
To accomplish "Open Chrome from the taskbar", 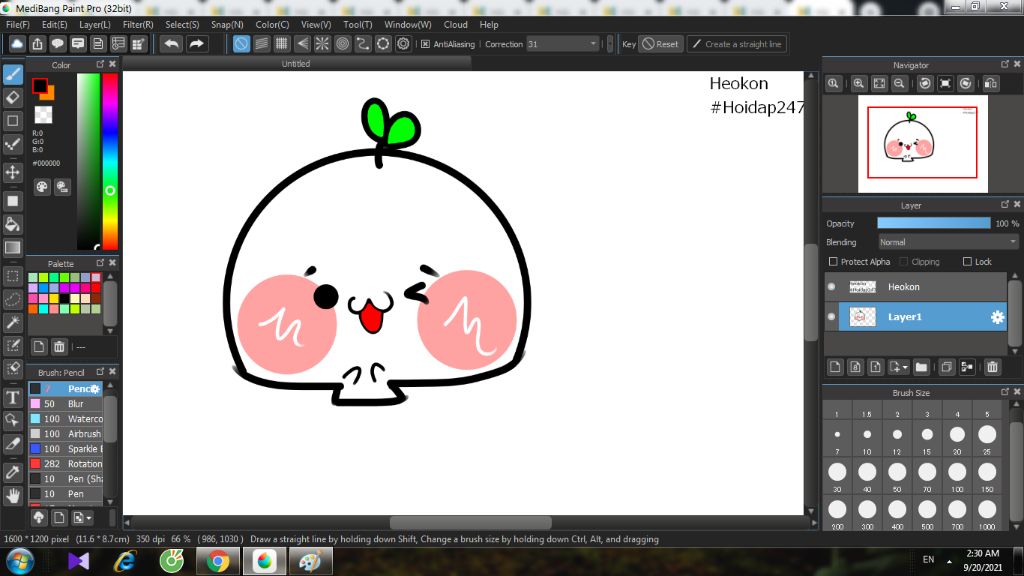I will tap(218, 562).
